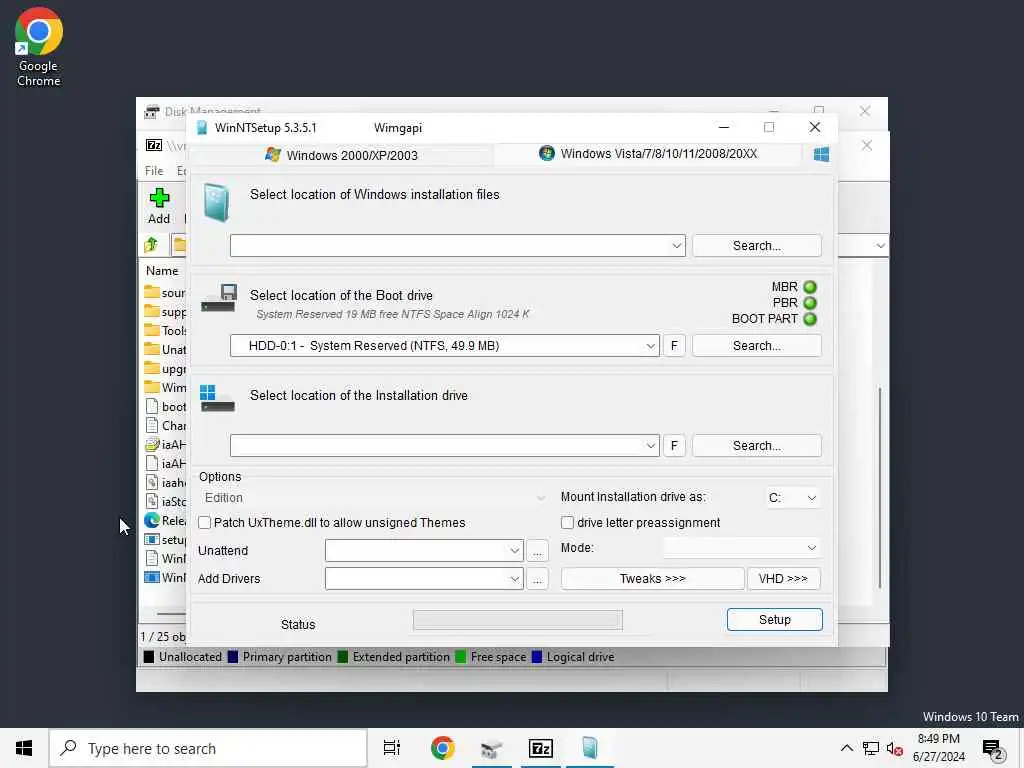Expand the installation drive dropdown
Screen dimensions: 1024x768
tap(650, 446)
